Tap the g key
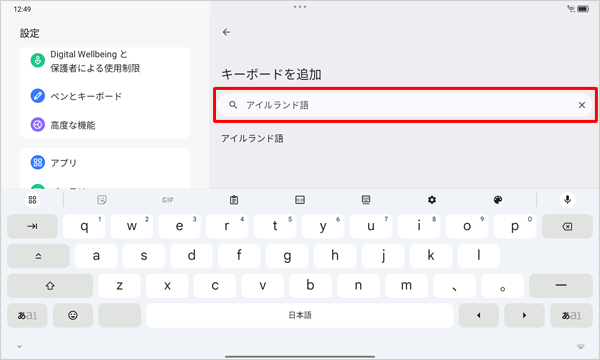 pyautogui.click(x=287, y=256)
